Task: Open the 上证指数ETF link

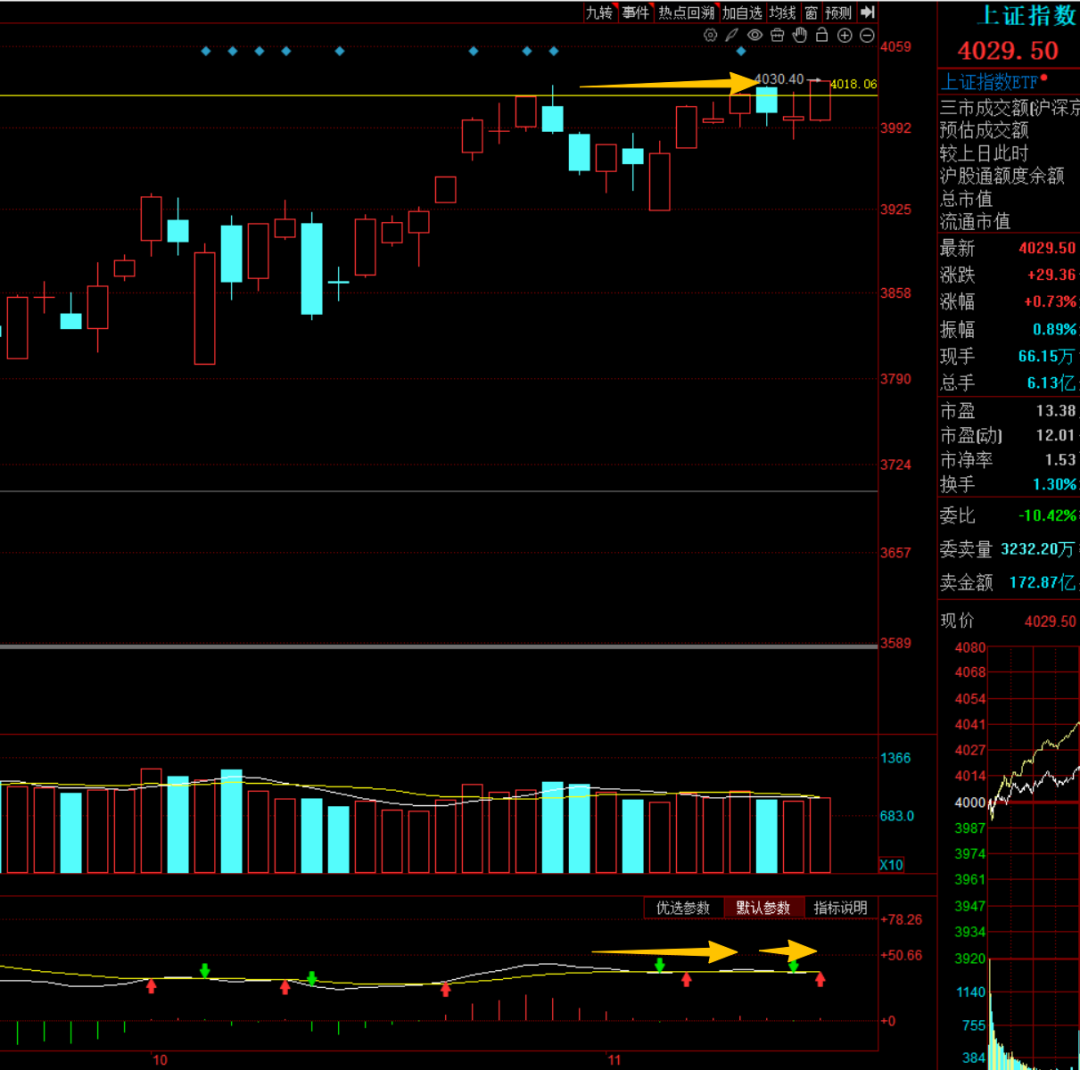Action: tap(989, 82)
